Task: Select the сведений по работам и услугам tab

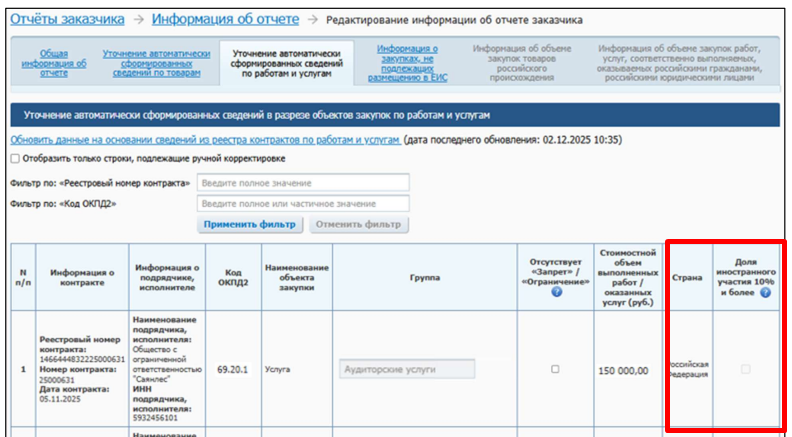Action: pyautogui.click(x=286, y=61)
